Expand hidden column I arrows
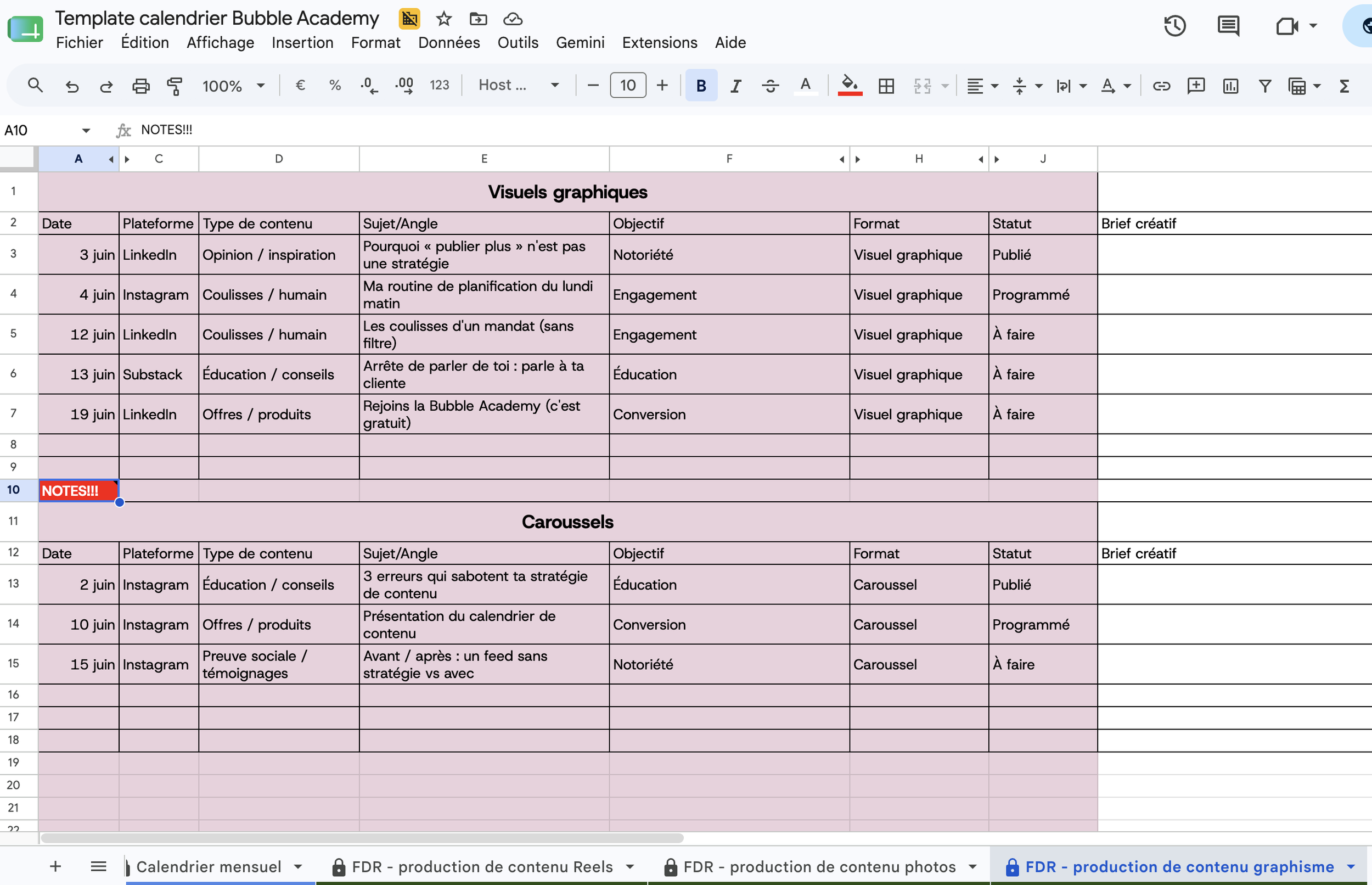 [x=997, y=159]
